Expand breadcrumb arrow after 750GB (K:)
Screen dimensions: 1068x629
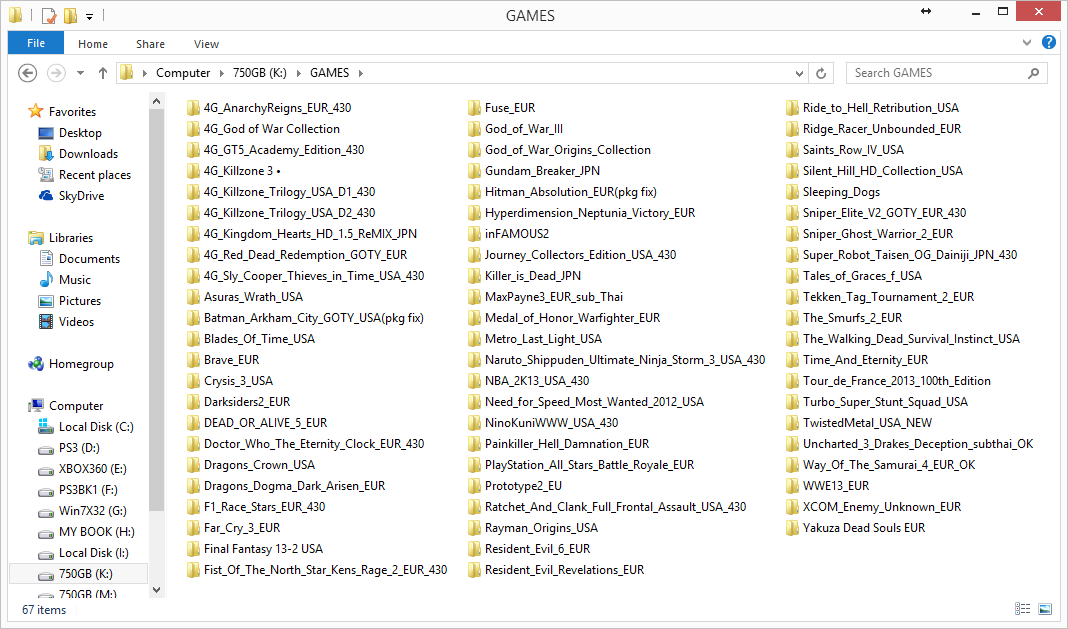tap(298, 73)
